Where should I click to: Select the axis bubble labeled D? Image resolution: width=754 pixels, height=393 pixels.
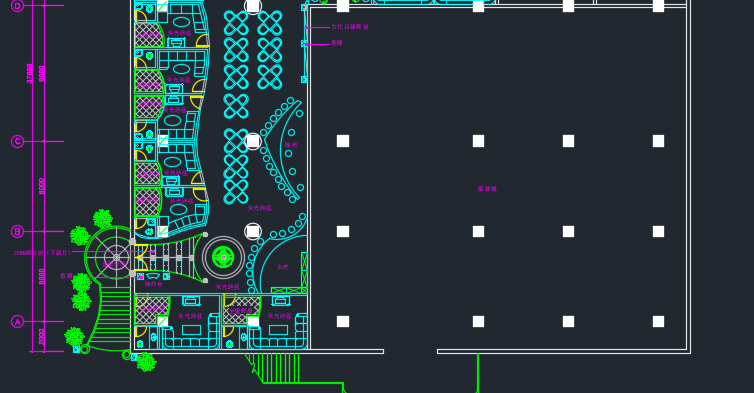(17, 5)
